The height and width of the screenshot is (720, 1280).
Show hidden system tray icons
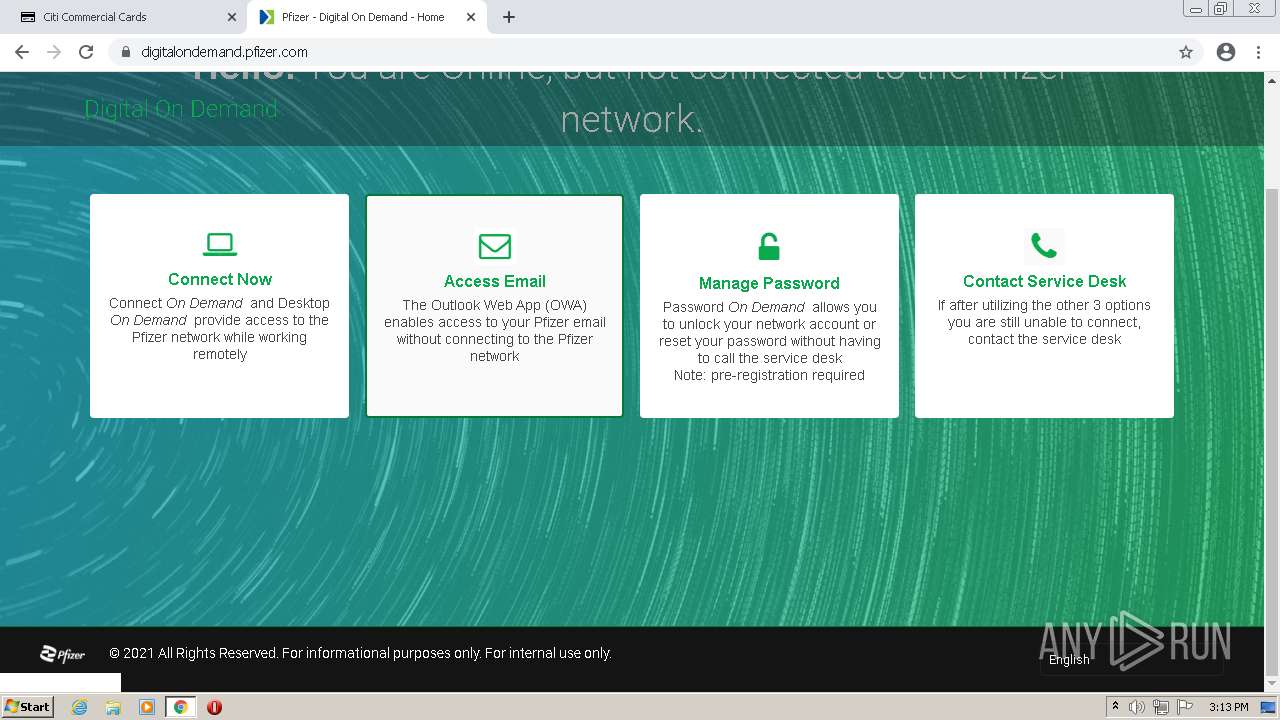click(x=1115, y=707)
